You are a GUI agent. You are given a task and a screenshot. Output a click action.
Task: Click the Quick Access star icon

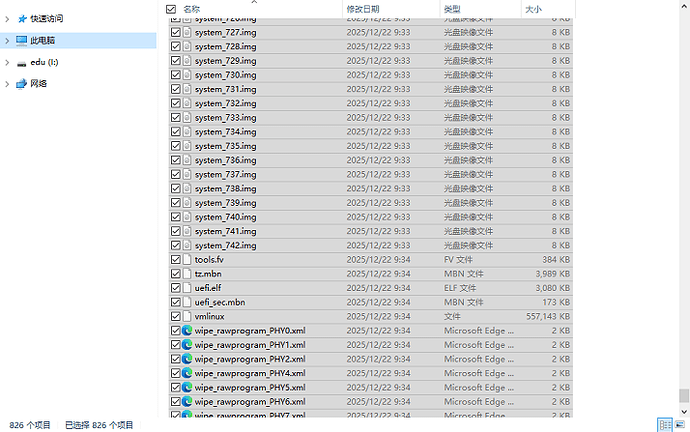tap(22, 18)
